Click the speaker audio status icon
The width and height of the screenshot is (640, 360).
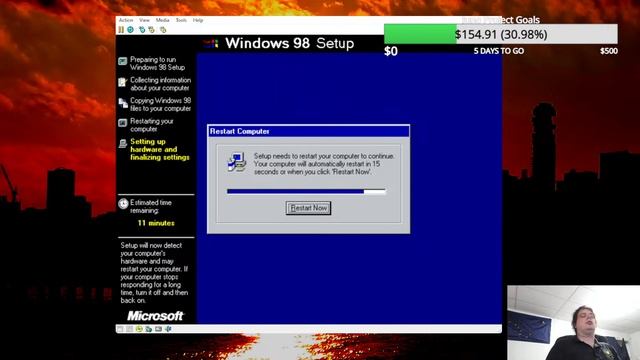coord(168,329)
